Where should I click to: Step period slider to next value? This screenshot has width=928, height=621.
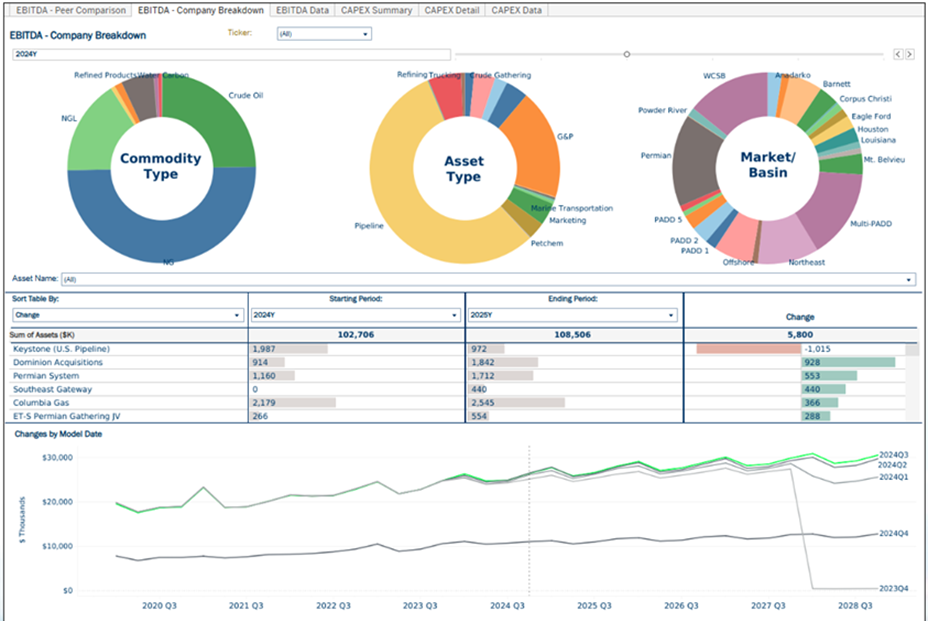pos(910,54)
